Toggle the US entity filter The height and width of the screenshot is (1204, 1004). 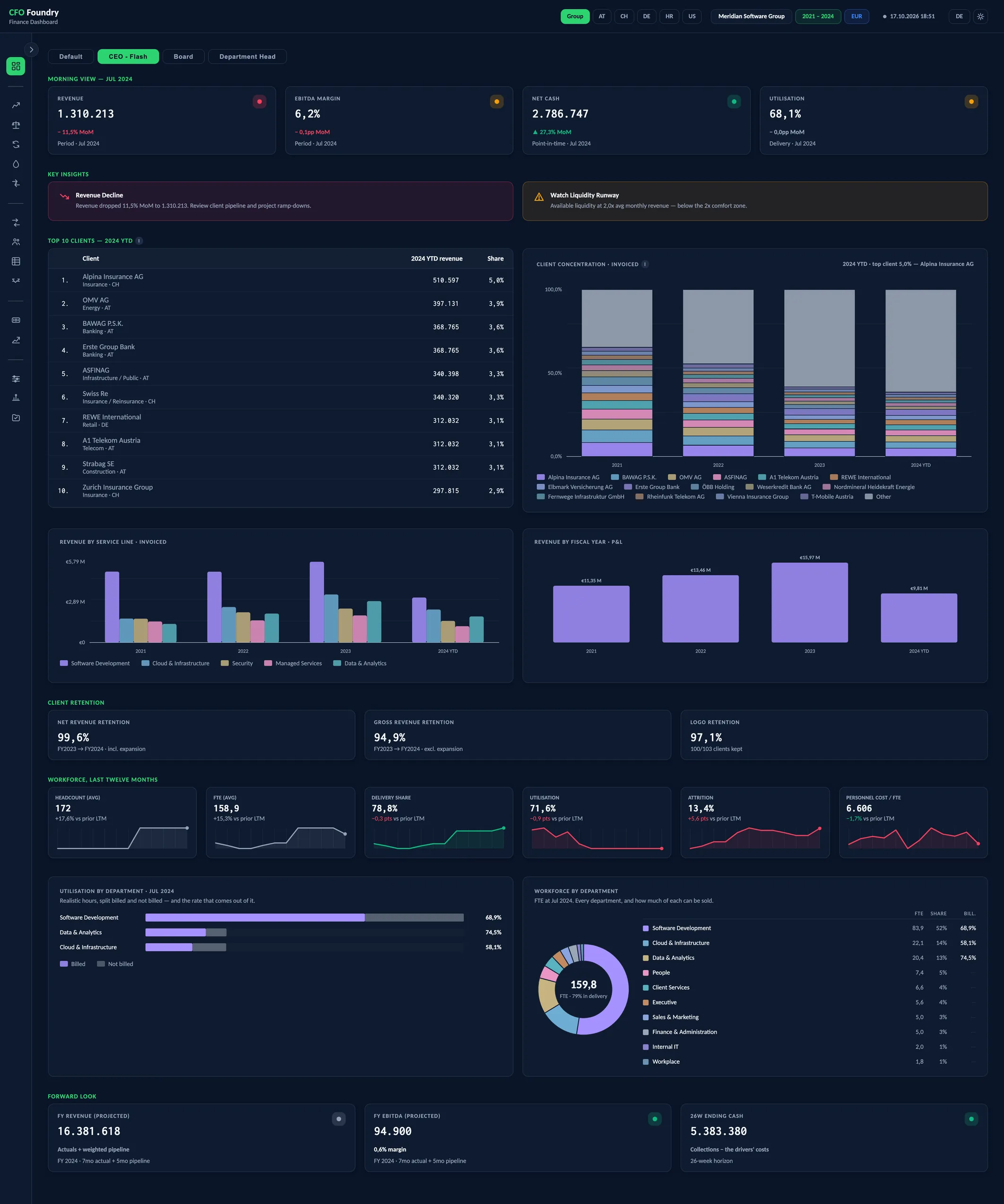pos(692,16)
